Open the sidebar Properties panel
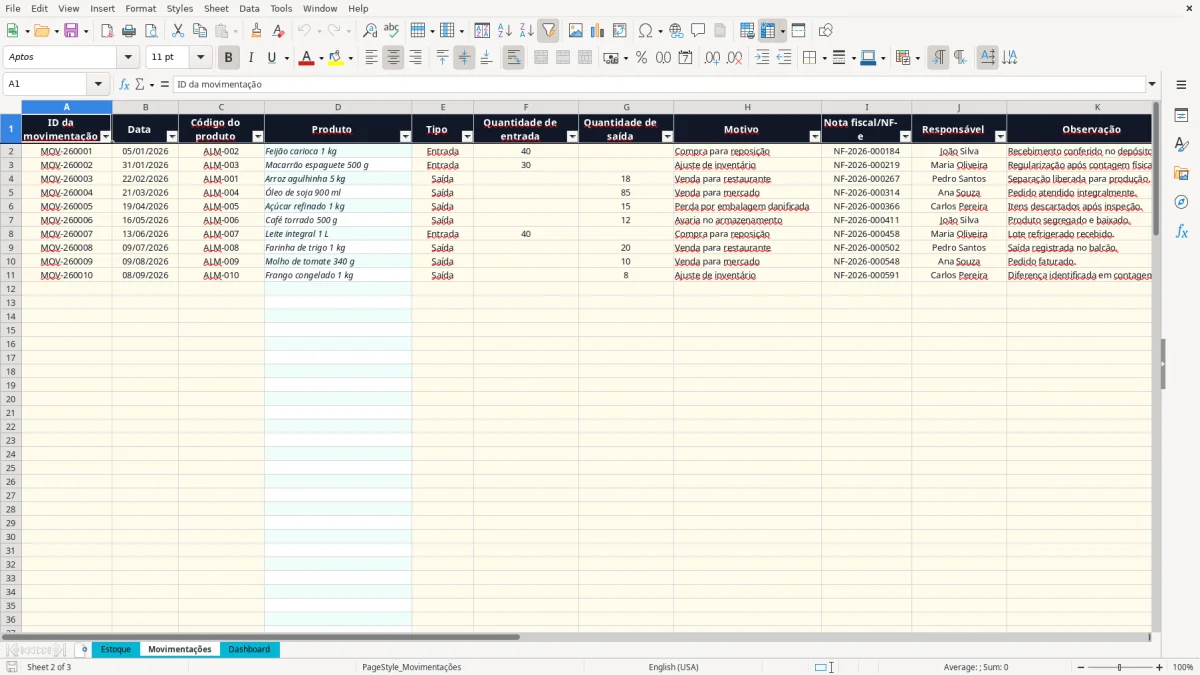The width and height of the screenshot is (1200, 675). (1181, 116)
